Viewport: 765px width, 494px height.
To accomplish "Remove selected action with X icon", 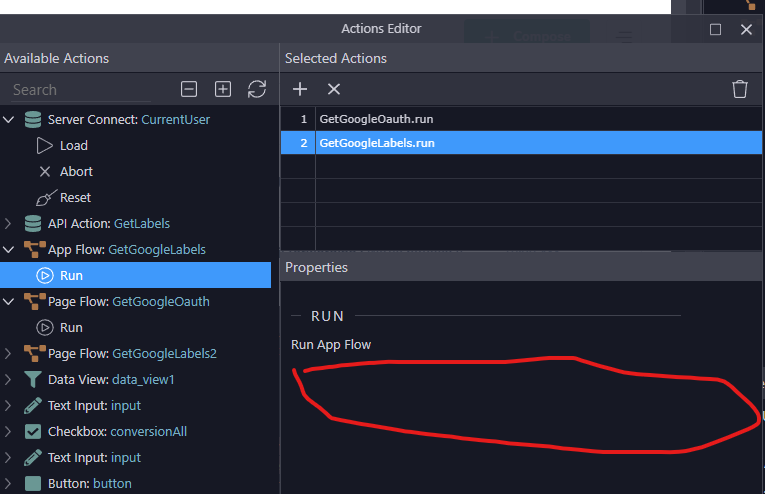I will pyautogui.click(x=334, y=89).
